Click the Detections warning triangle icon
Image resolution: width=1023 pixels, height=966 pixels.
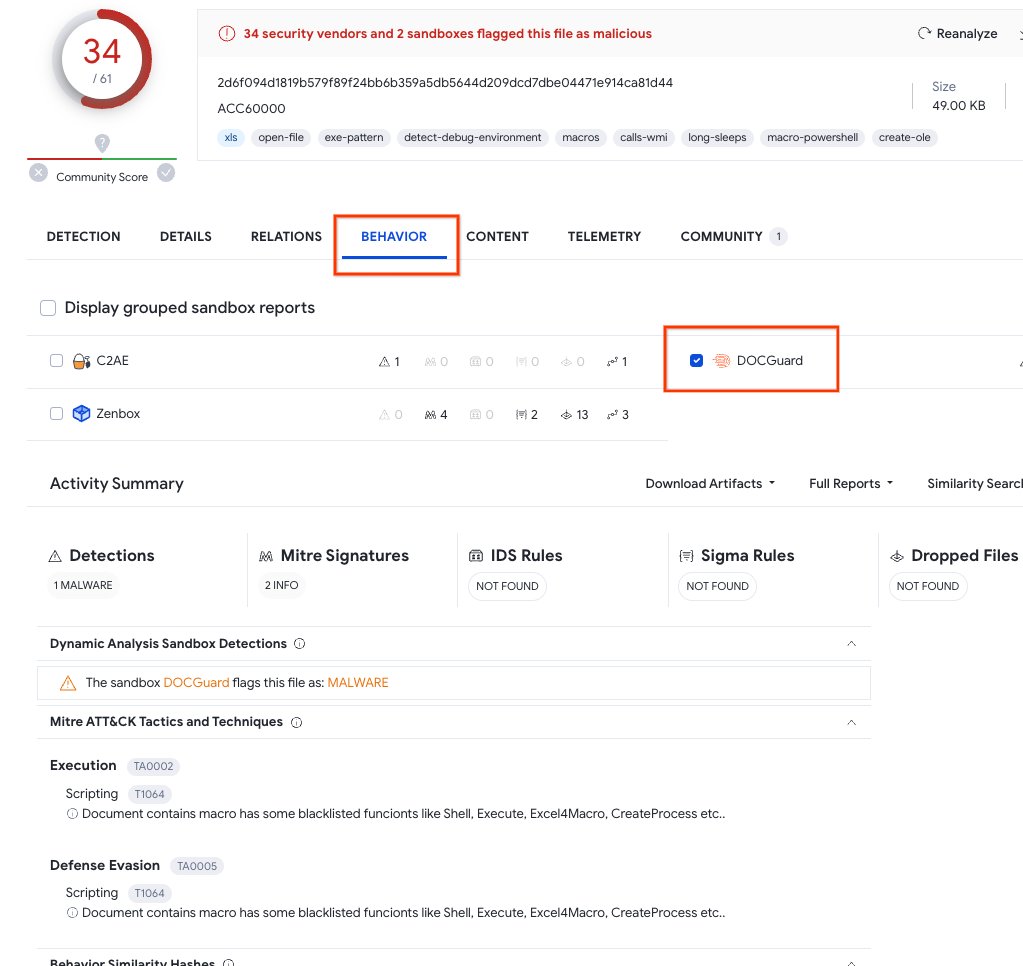tap(57, 555)
